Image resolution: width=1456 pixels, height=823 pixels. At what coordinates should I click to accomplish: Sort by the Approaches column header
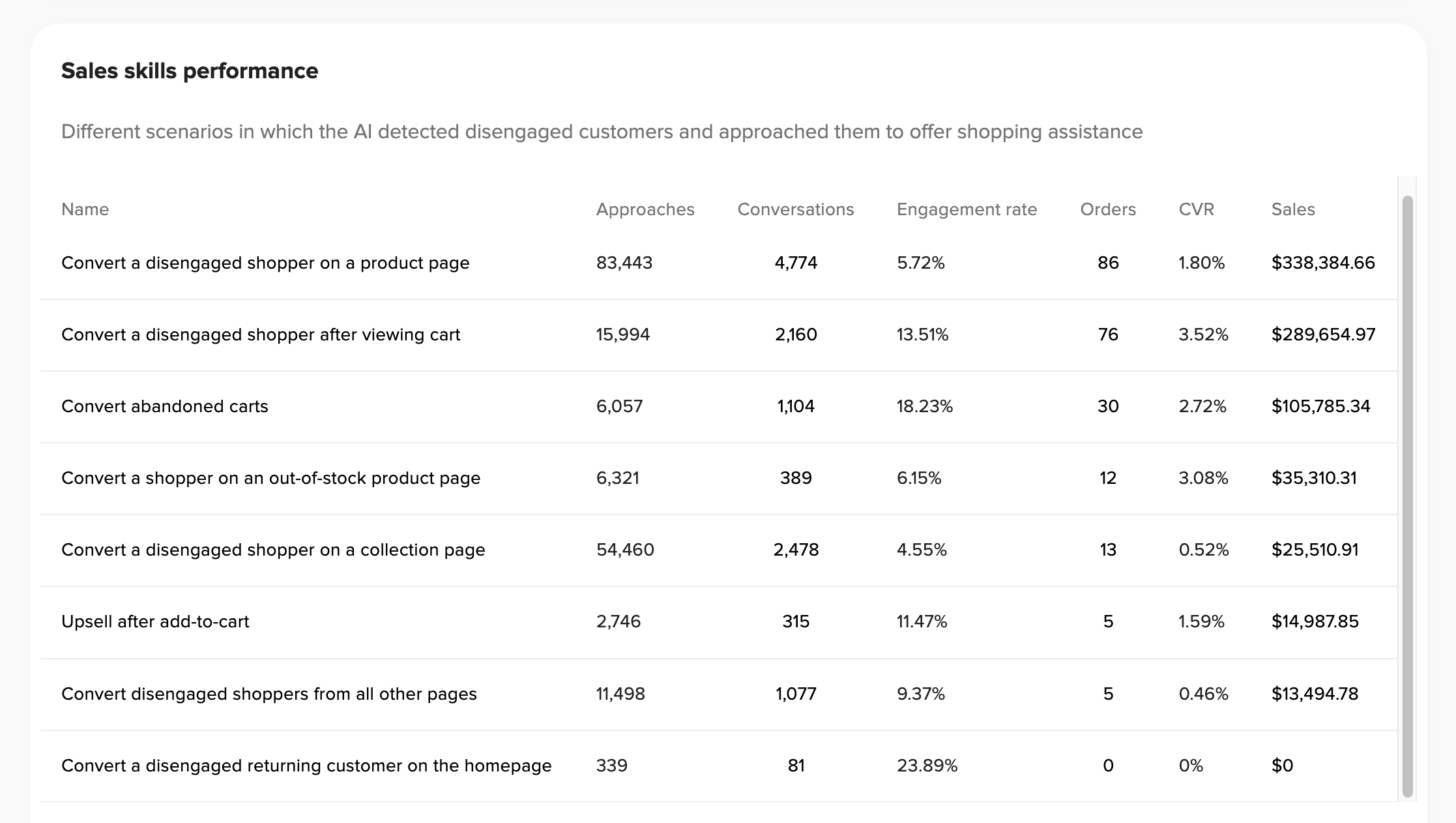[645, 209]
